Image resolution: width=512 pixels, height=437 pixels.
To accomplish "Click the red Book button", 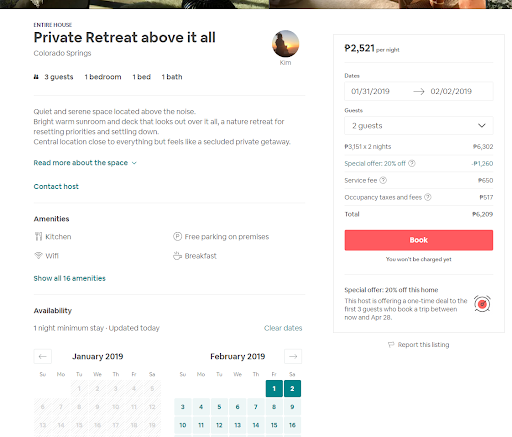I will tap(419, 240).
